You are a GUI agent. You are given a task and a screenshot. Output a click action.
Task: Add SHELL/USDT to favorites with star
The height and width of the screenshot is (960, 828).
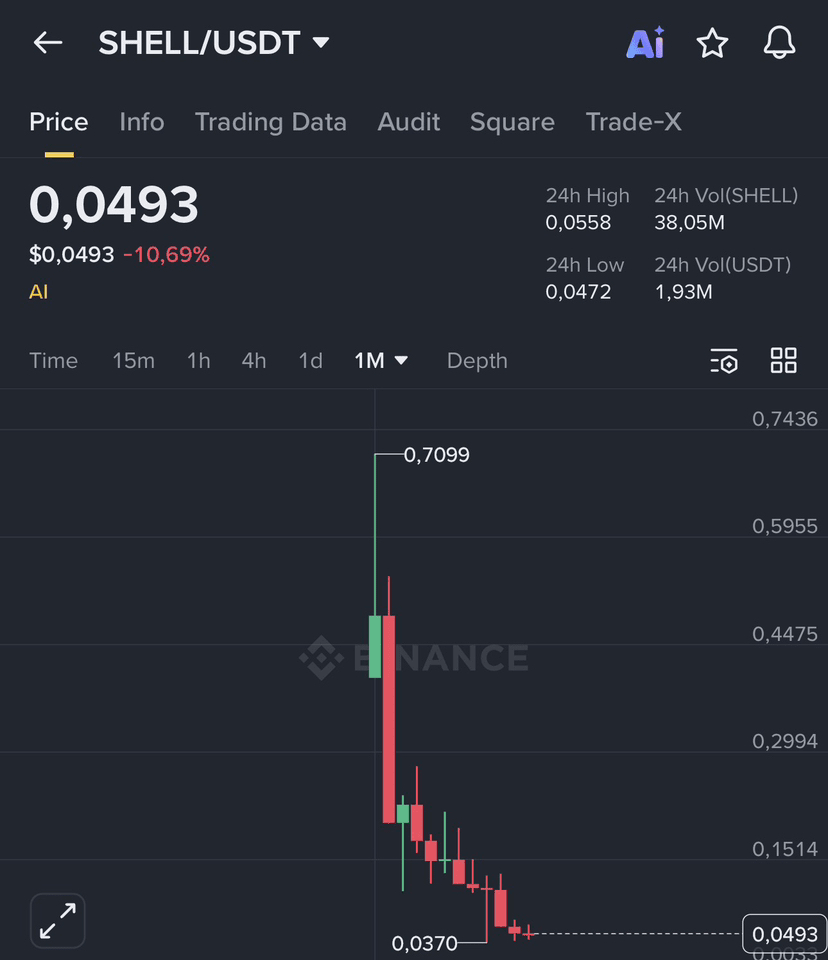point(712,43)
